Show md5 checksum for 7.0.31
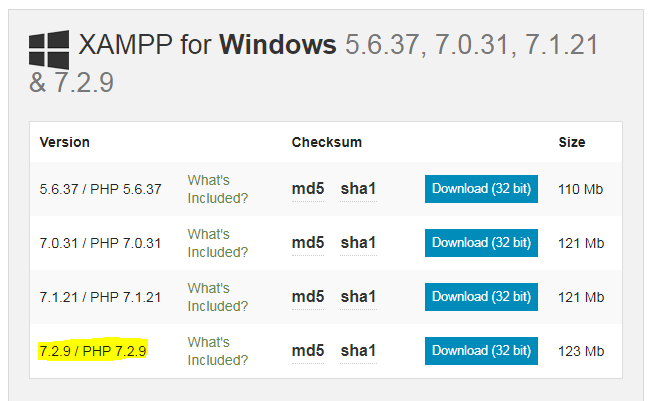 [308, 243]
